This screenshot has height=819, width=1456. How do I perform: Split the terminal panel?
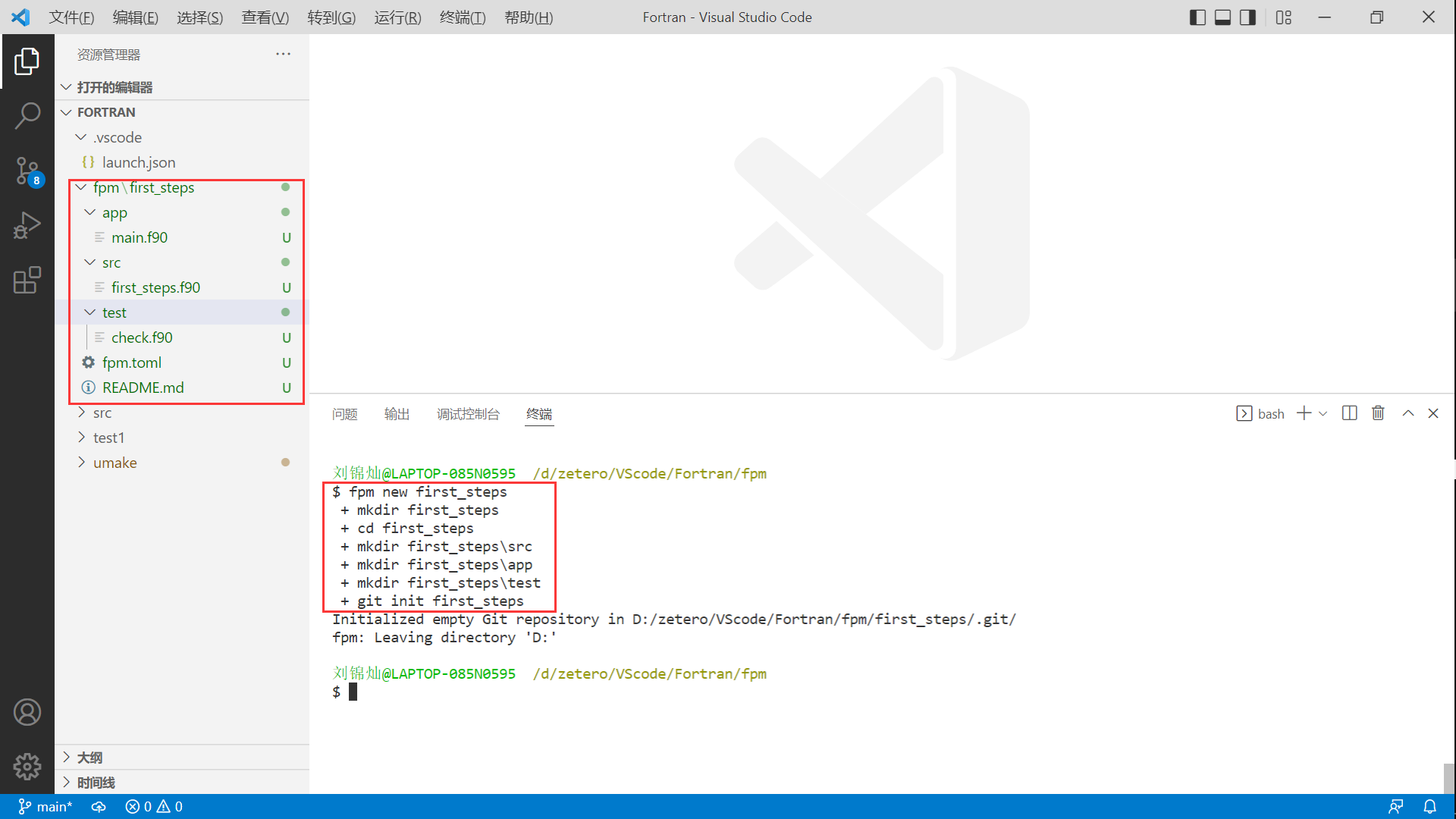point(1349,413)
